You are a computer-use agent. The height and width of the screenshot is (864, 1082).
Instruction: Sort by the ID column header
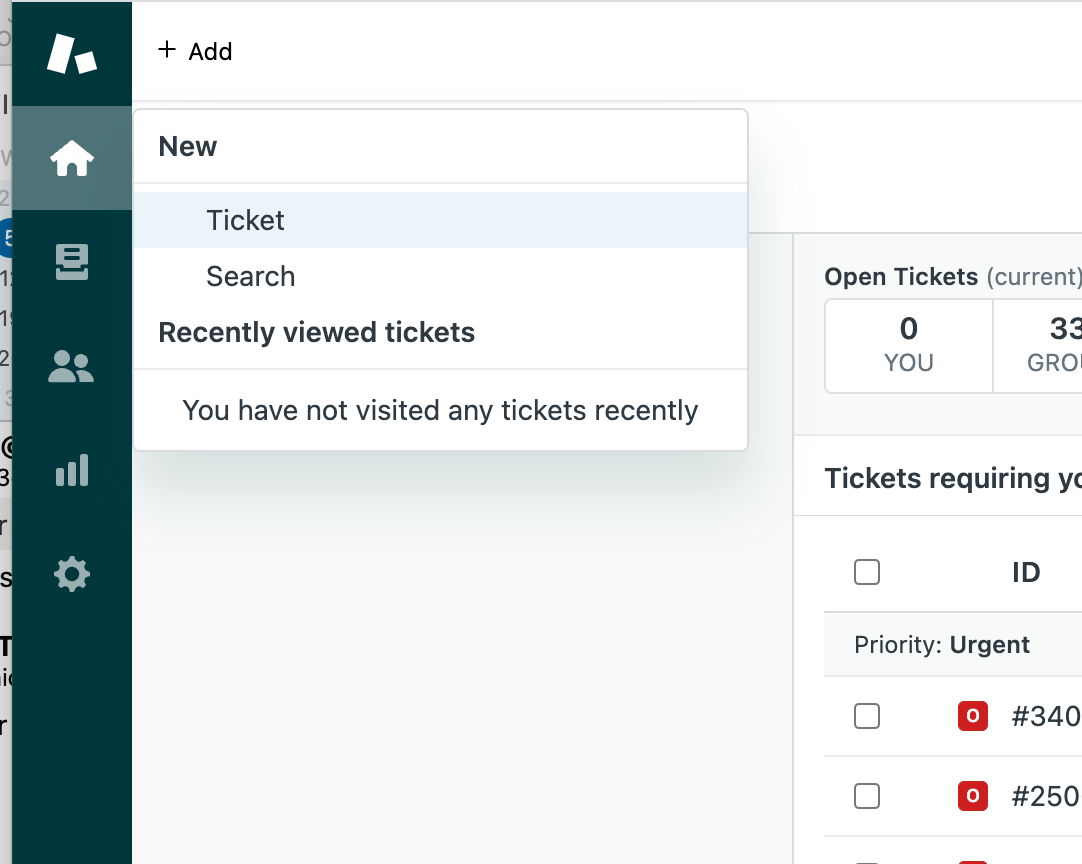(x=1026, y=572)
